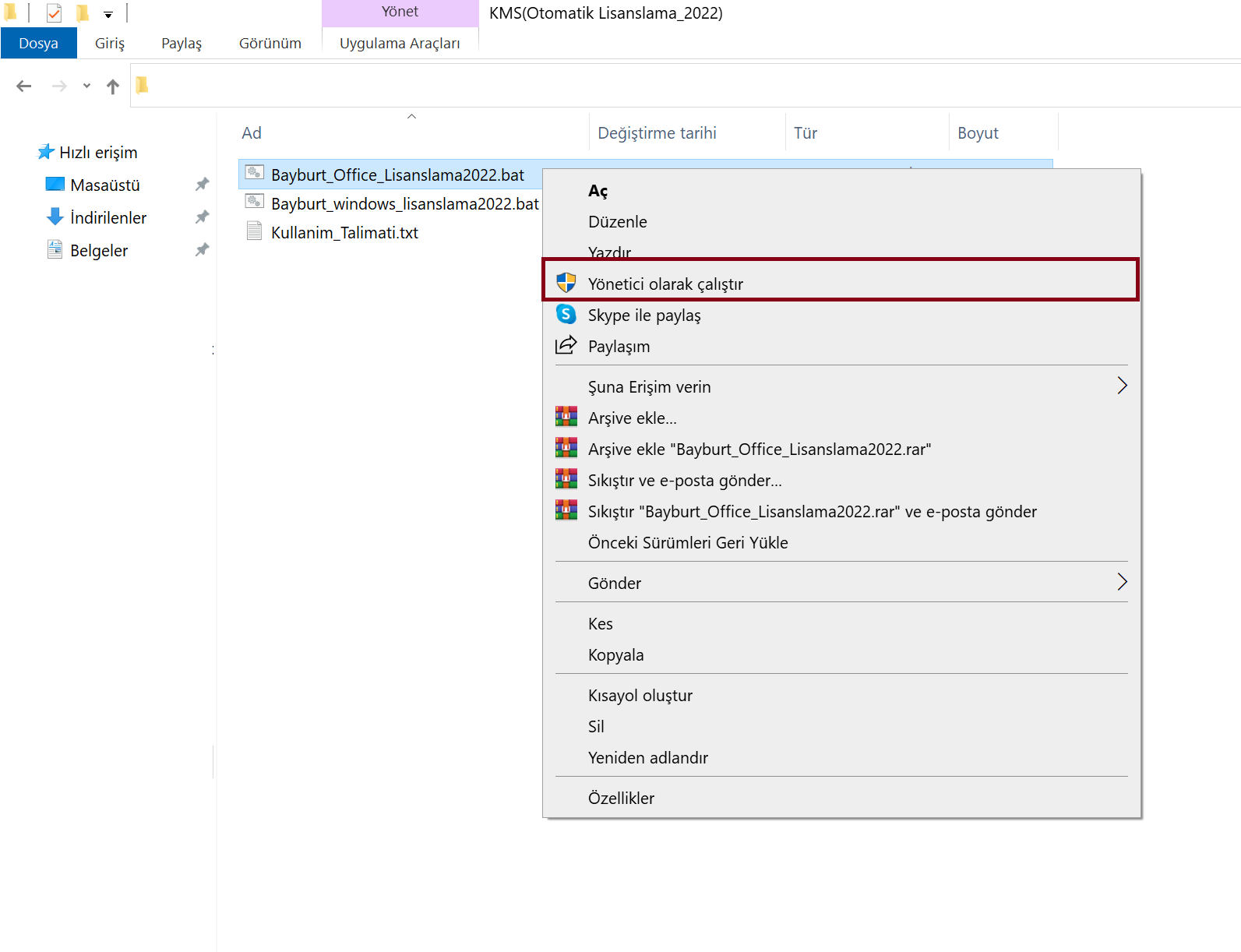This screenshot has width=1241, height=952.
Task: Click the Kullanim_Talimati.txt file icon
Action: (x=254, y=231)
